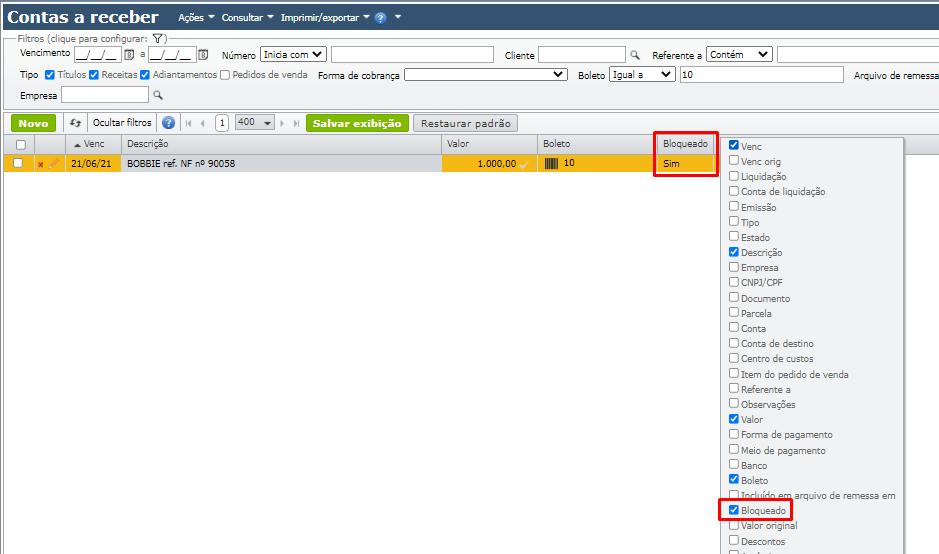Click the Restaurar padrão button
939x554 pixels.
coord(465,123)
